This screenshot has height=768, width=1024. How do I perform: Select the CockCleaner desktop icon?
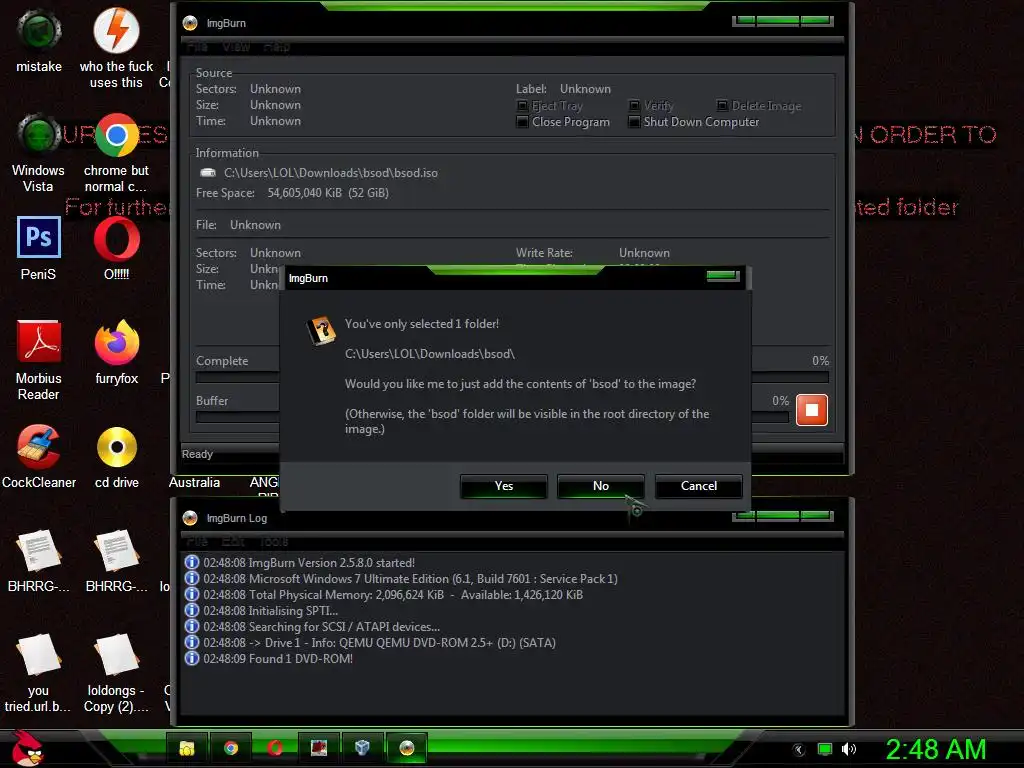(x=39, y=456)
